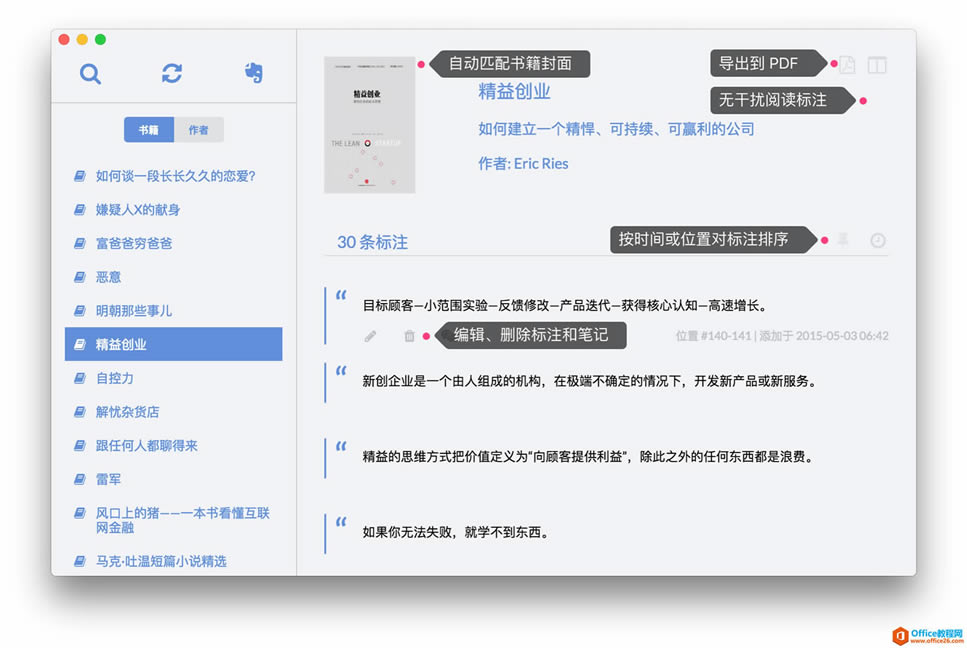
Task: Sync notes using the refresh arrows icon
Action: [171, 73]
